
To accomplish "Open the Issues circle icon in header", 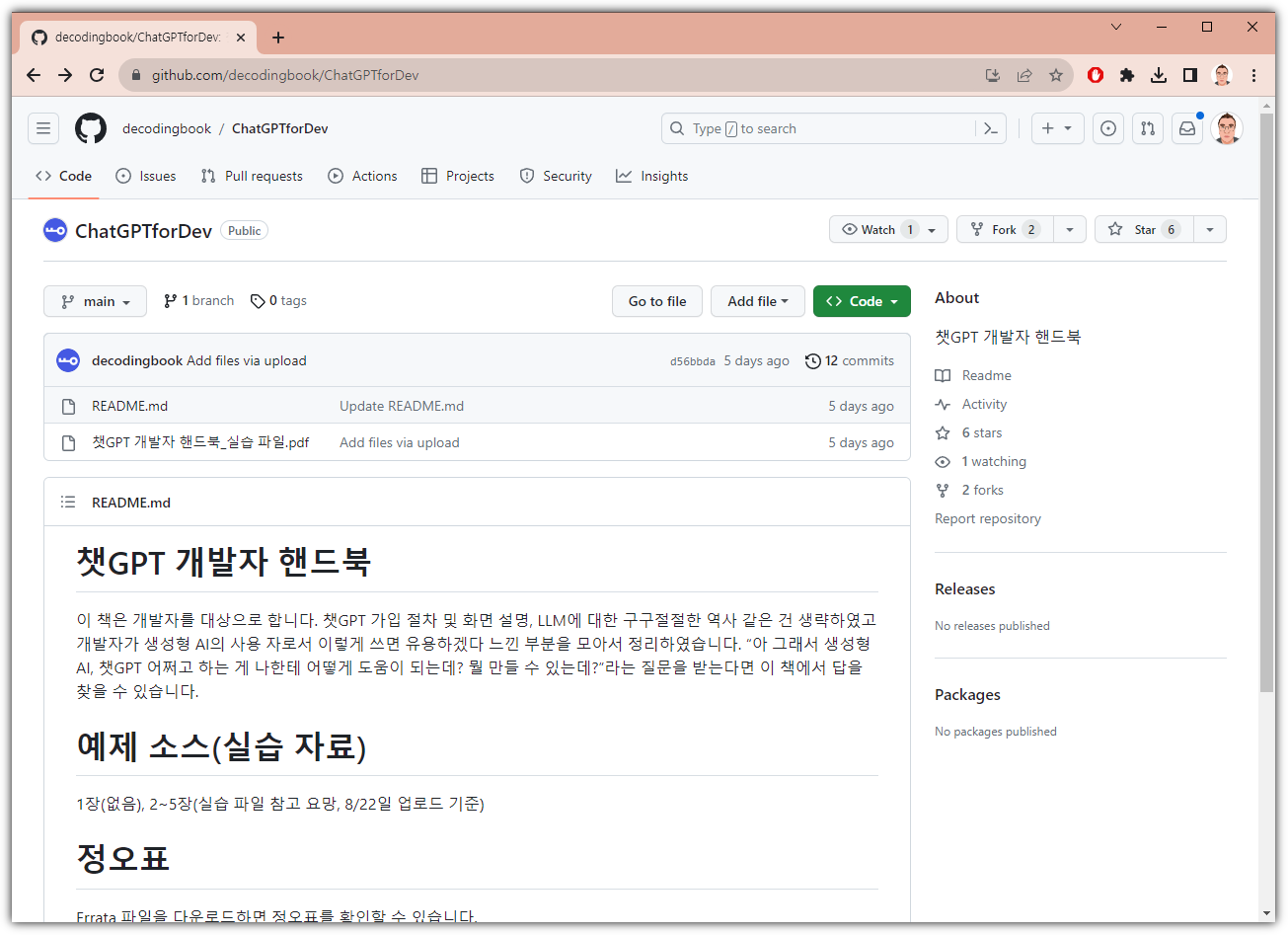I will 1108,128.
